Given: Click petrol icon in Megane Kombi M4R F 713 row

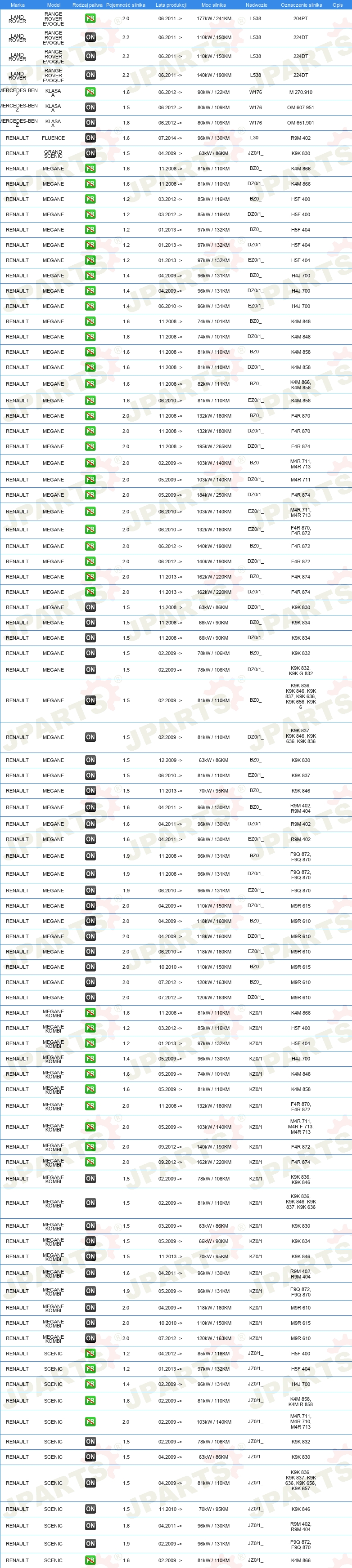Looking at the screenshot, I should pyautogui.click(x=90, y=1127).
